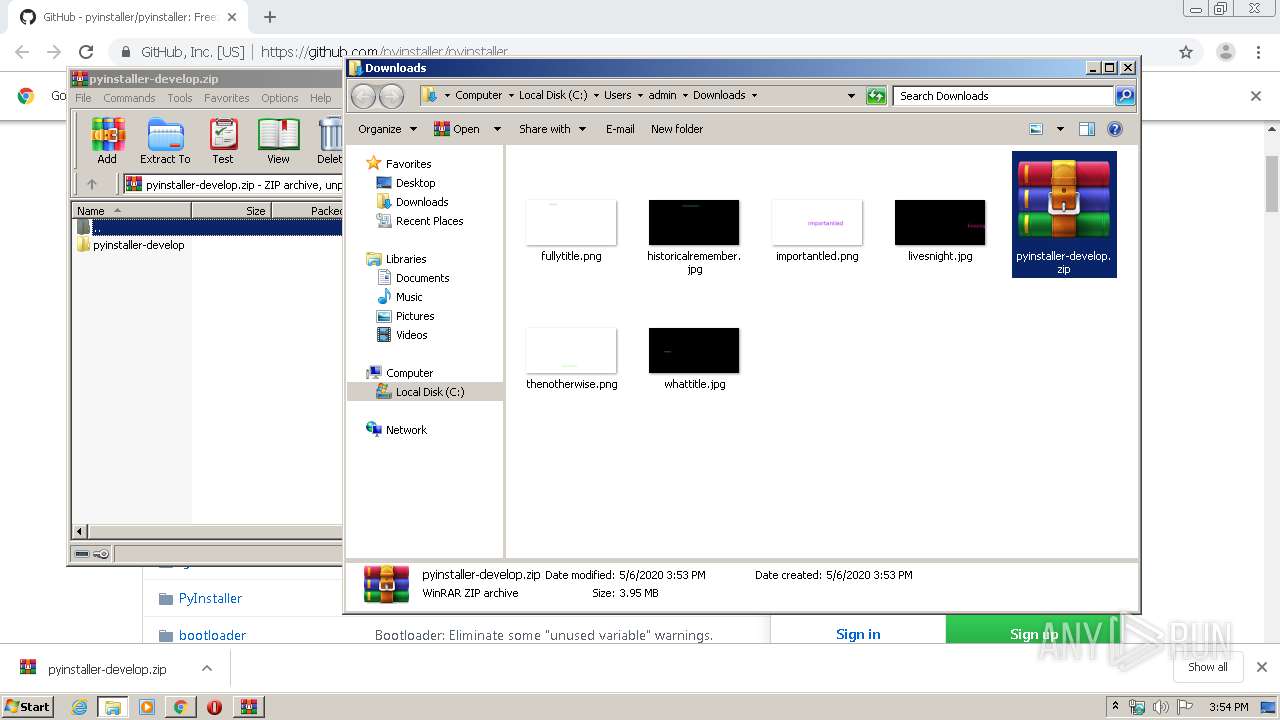Select Local Disk (C:) in tree

point(429,392)
